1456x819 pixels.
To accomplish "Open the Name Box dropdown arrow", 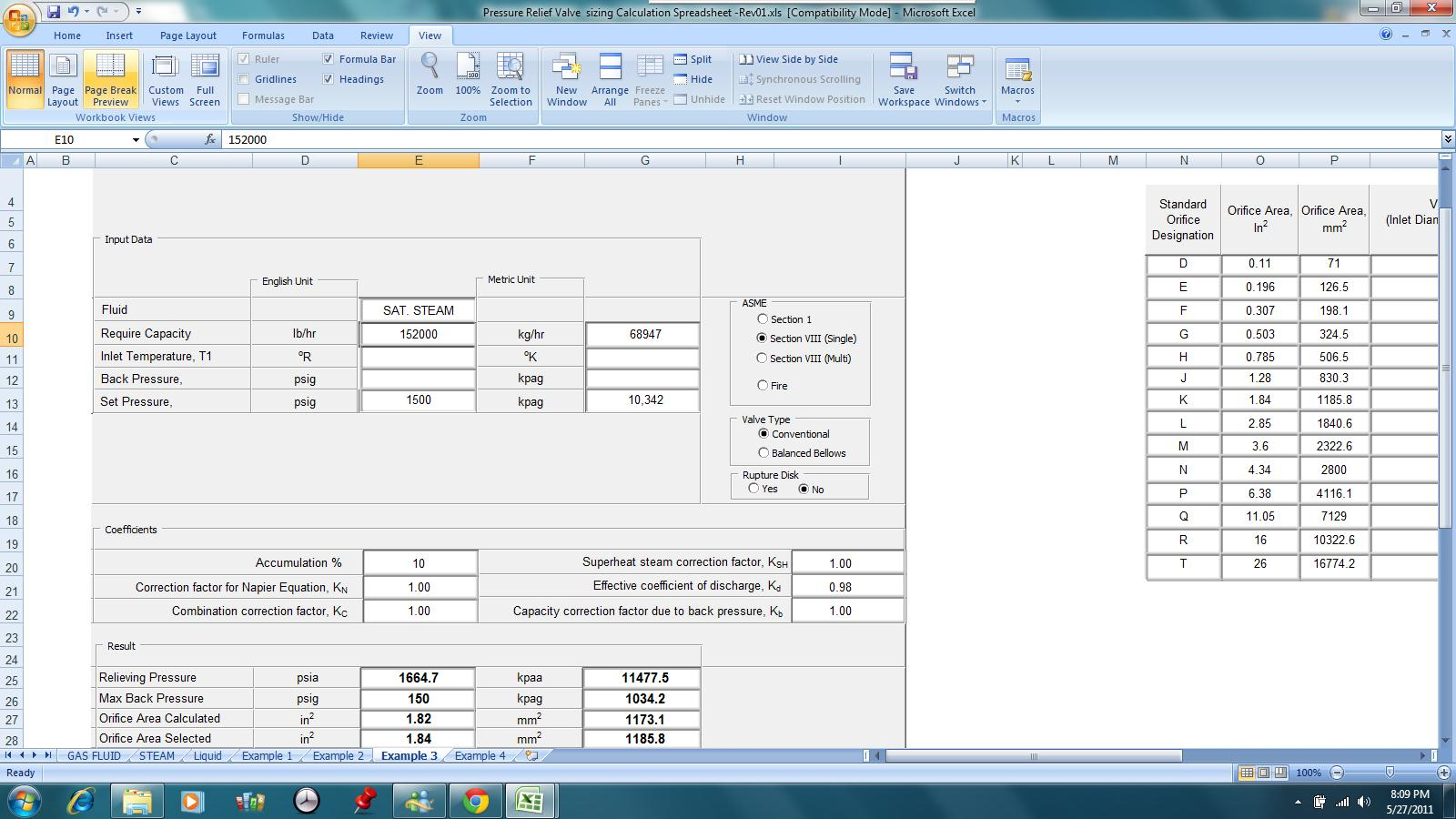I will pos(136,140).
